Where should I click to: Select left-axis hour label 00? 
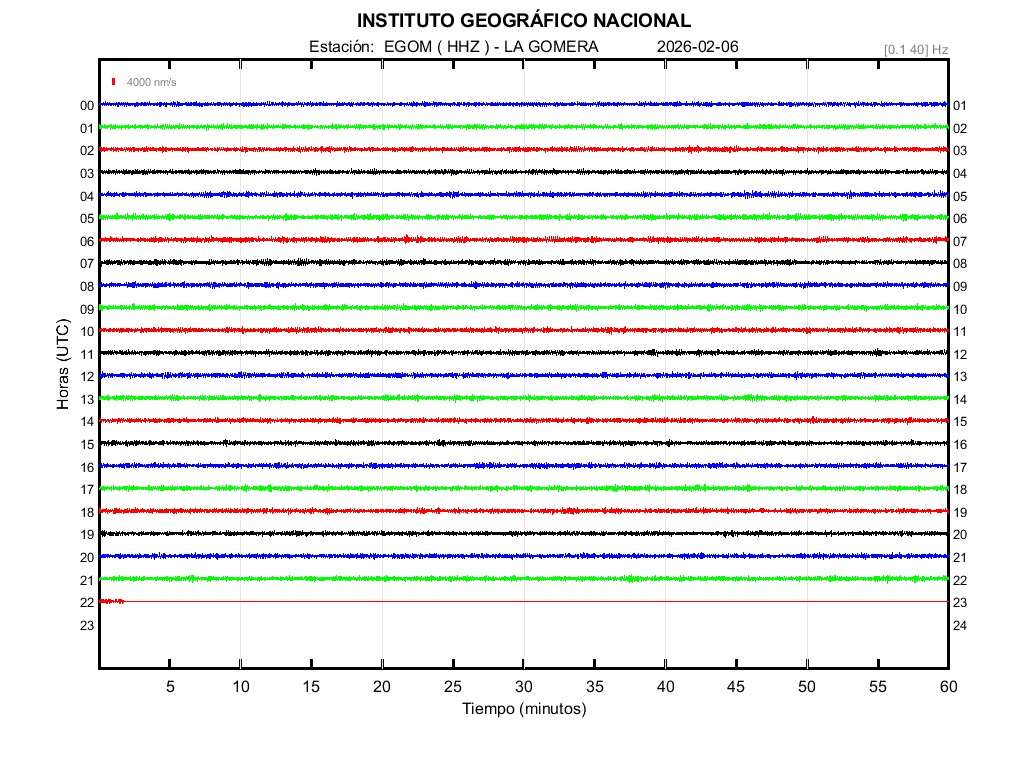(87, 106)
